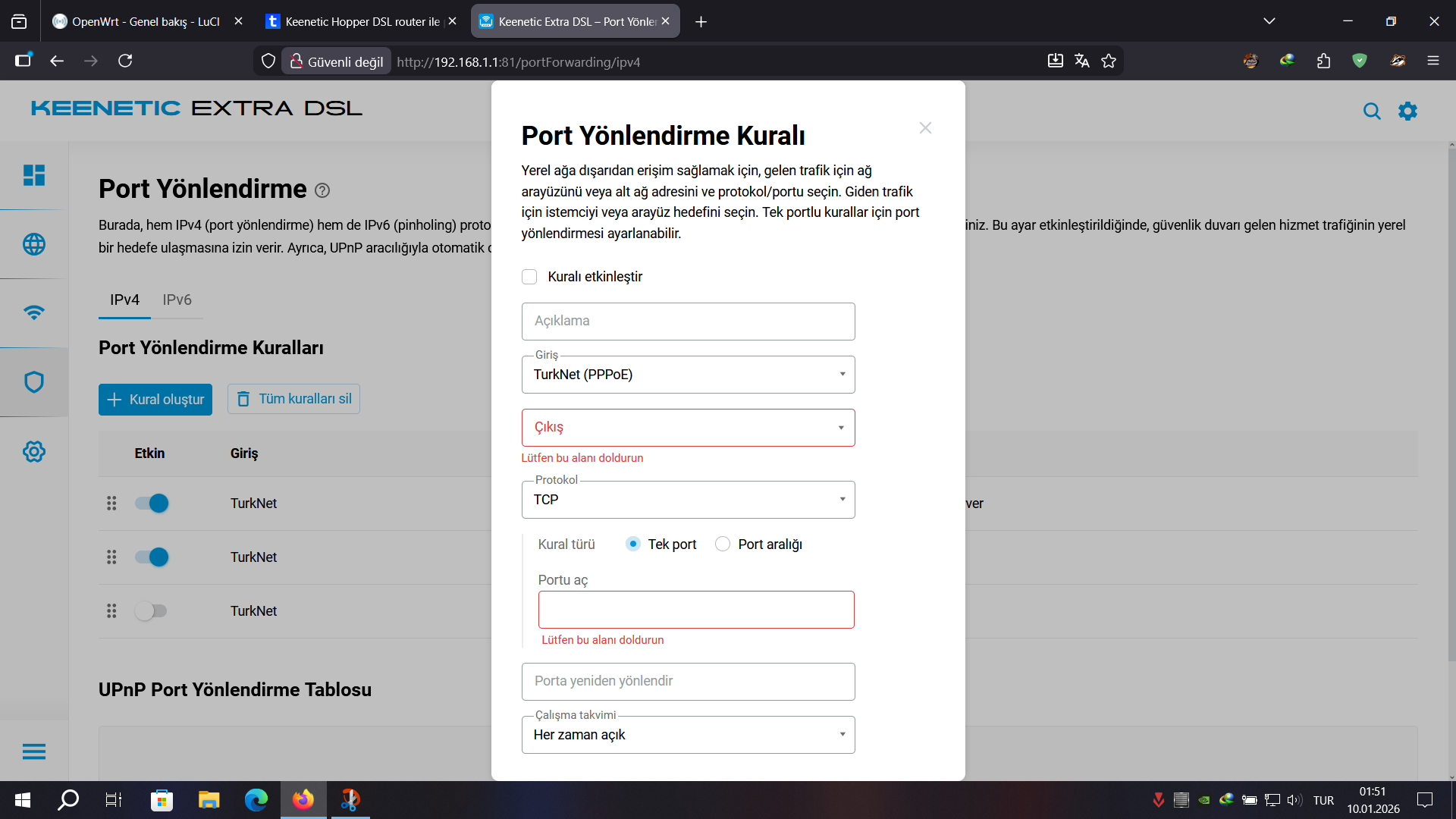
Task: Click drag handle of third TurkNet rule
Action: (111, 611)
